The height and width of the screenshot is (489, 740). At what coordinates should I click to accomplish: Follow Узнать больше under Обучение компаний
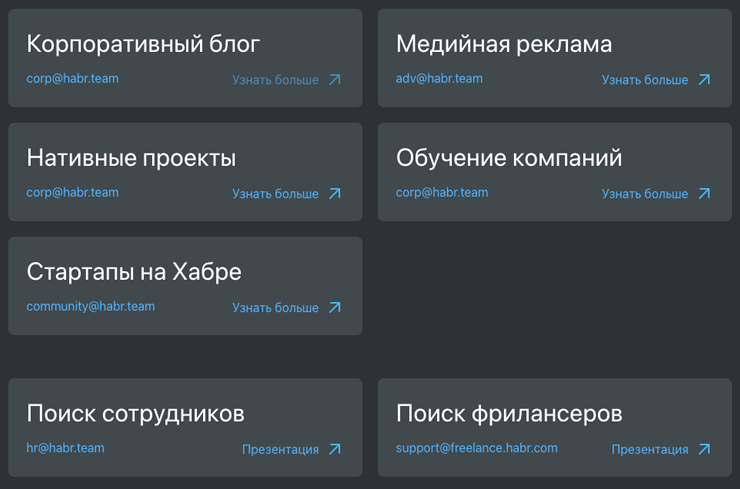(644, 194)
